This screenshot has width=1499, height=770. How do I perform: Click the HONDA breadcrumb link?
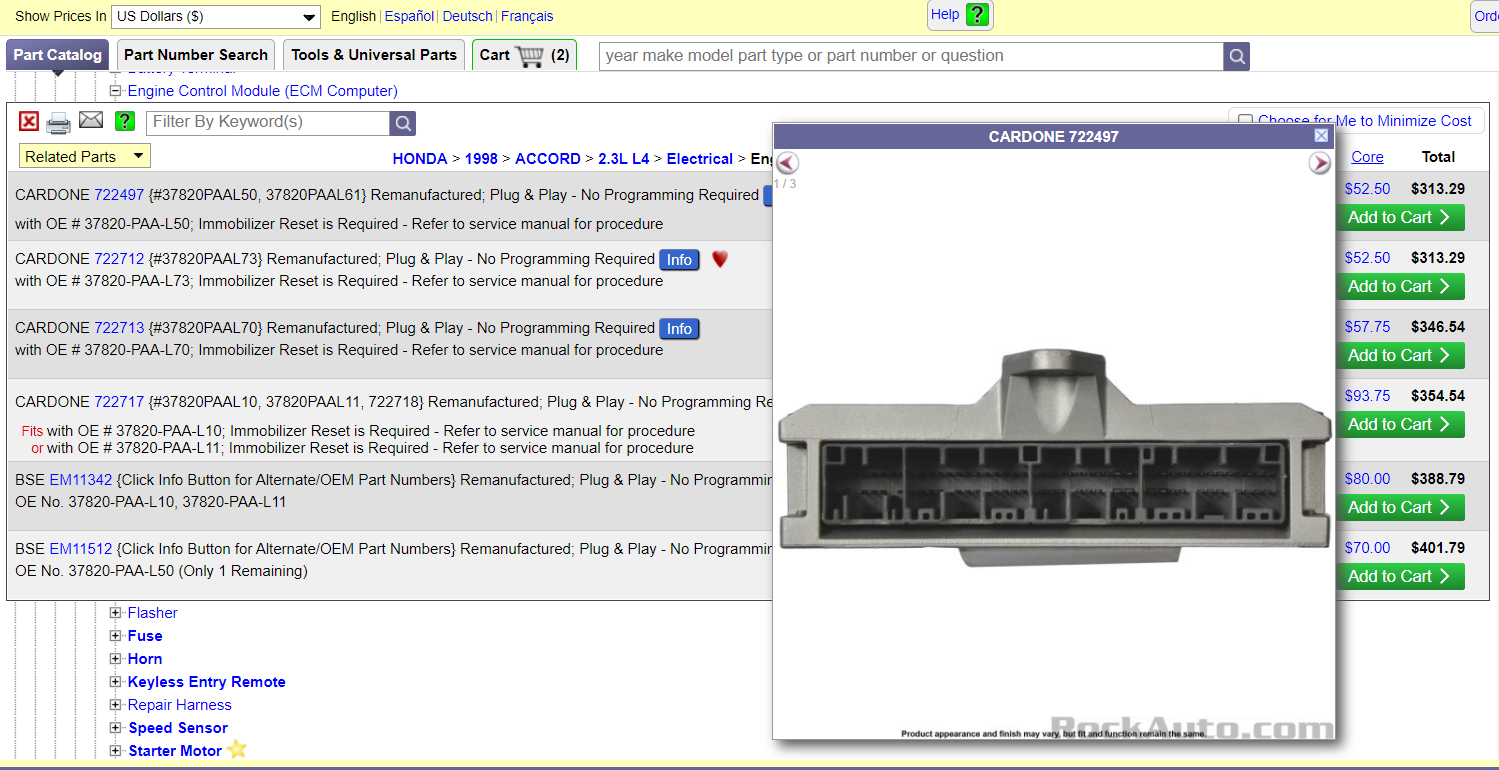point(420,159)
